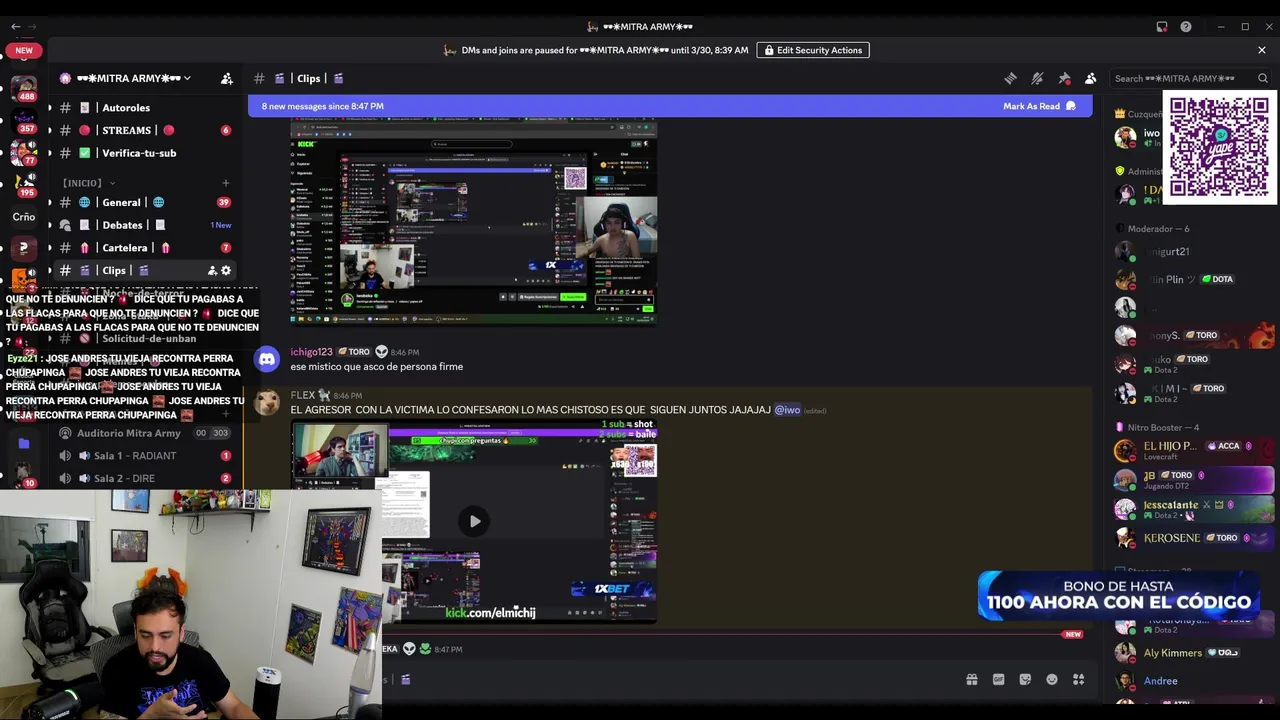Click the hash icon of the Clips header
Viewport: 1280px width, 720px height.
pos(259,78)
